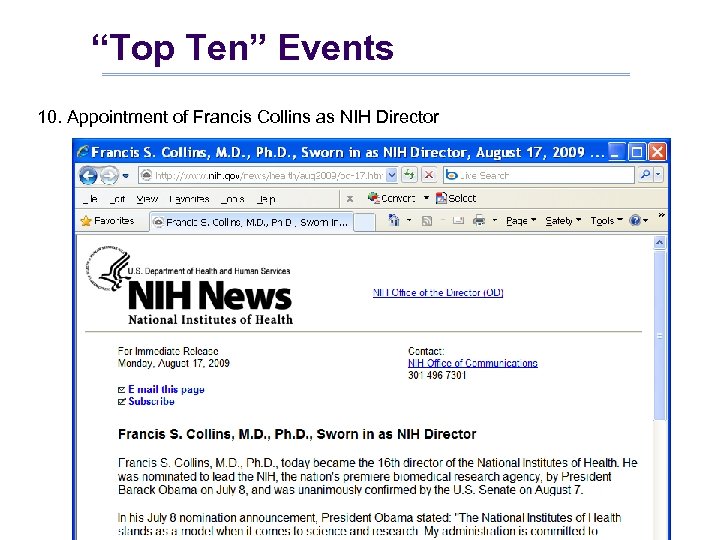Click the 'National Institutes of Health' subtitle

(210, 320)
